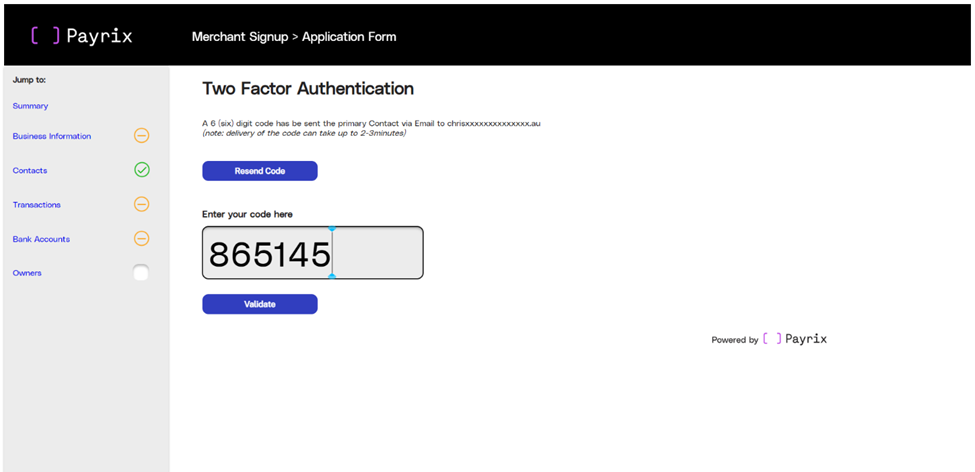Open the Business Information section link
975x472 pixels.
pyautogui.click(x=52, y=136)
